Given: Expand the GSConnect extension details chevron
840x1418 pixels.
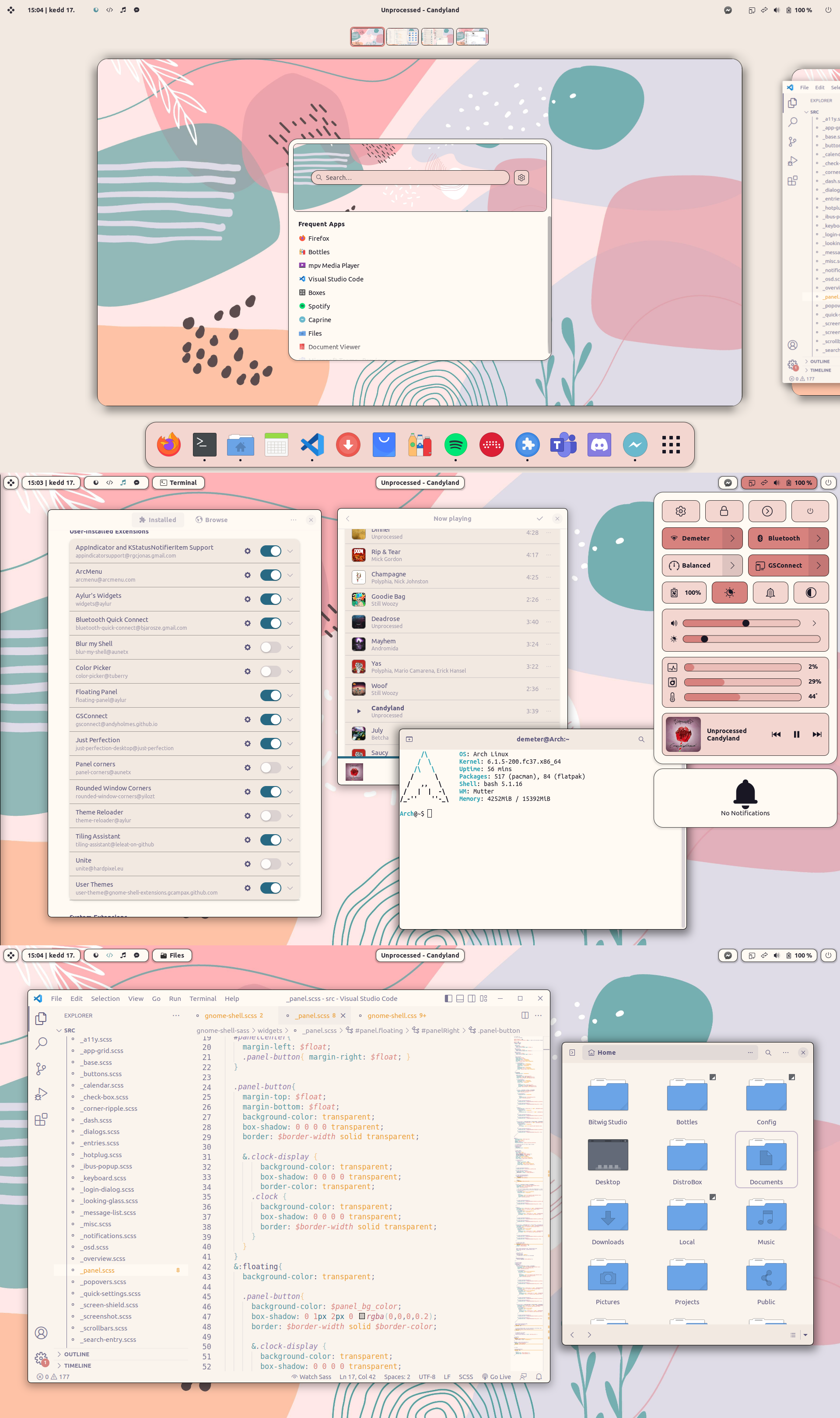Looking at the screenshot, I should 290,720.
